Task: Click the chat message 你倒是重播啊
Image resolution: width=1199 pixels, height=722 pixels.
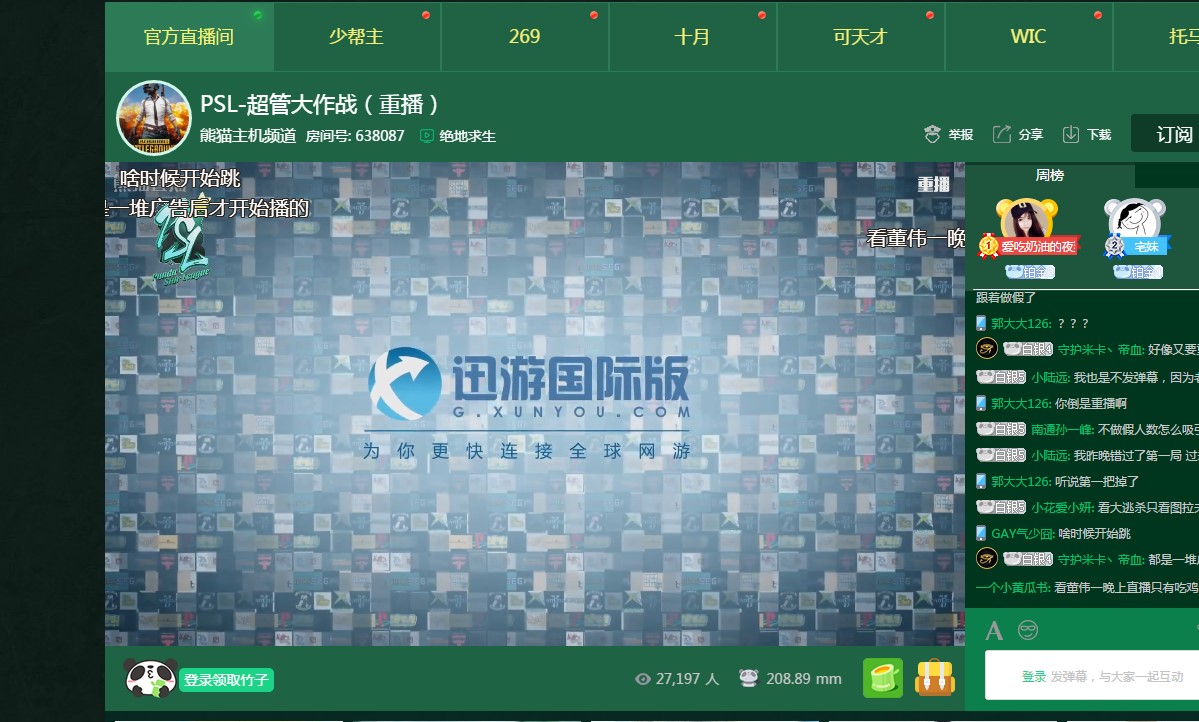Action: click(x=1091, y=404)
